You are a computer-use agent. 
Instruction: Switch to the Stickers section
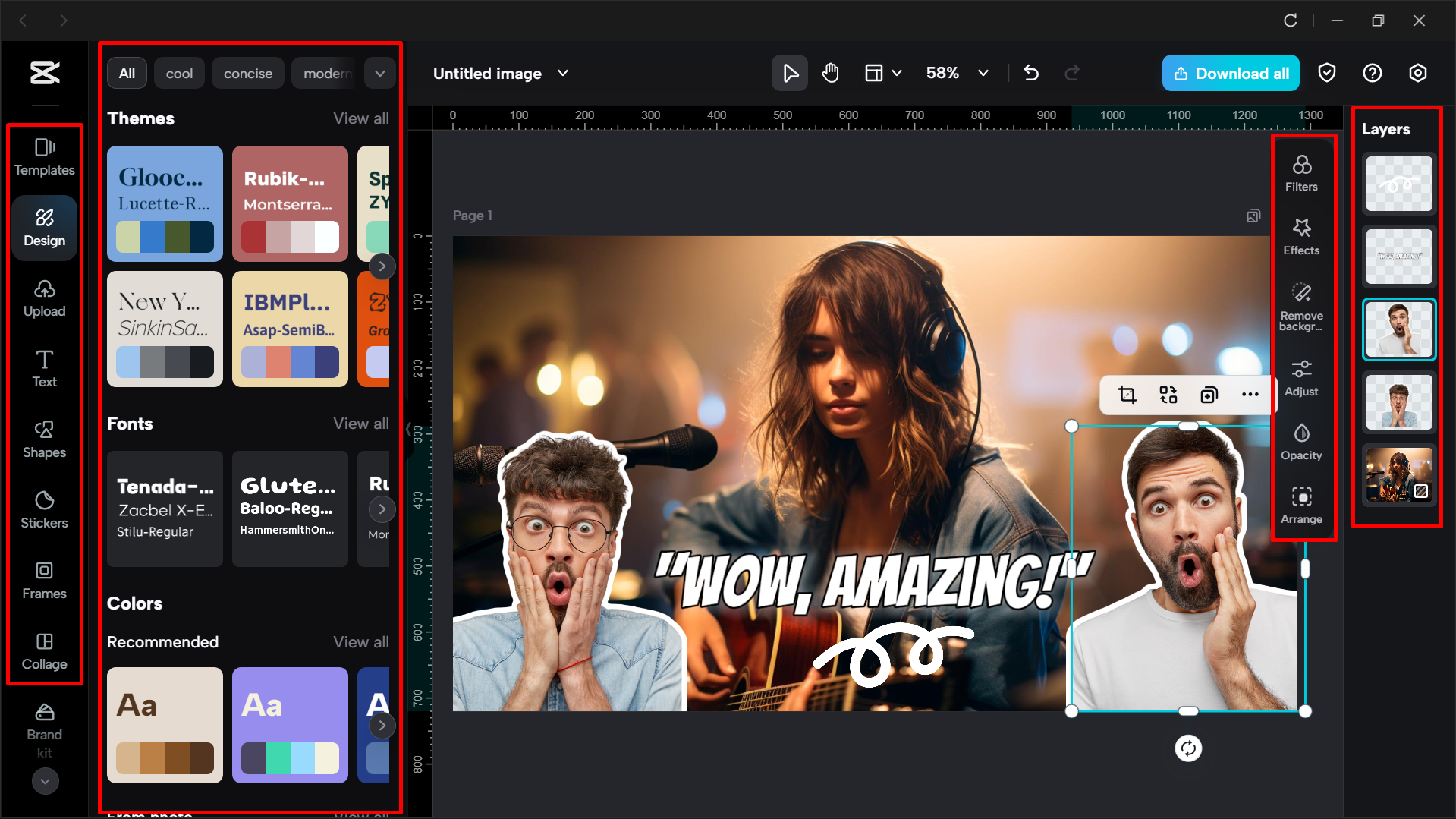click(x=45, y=510)
